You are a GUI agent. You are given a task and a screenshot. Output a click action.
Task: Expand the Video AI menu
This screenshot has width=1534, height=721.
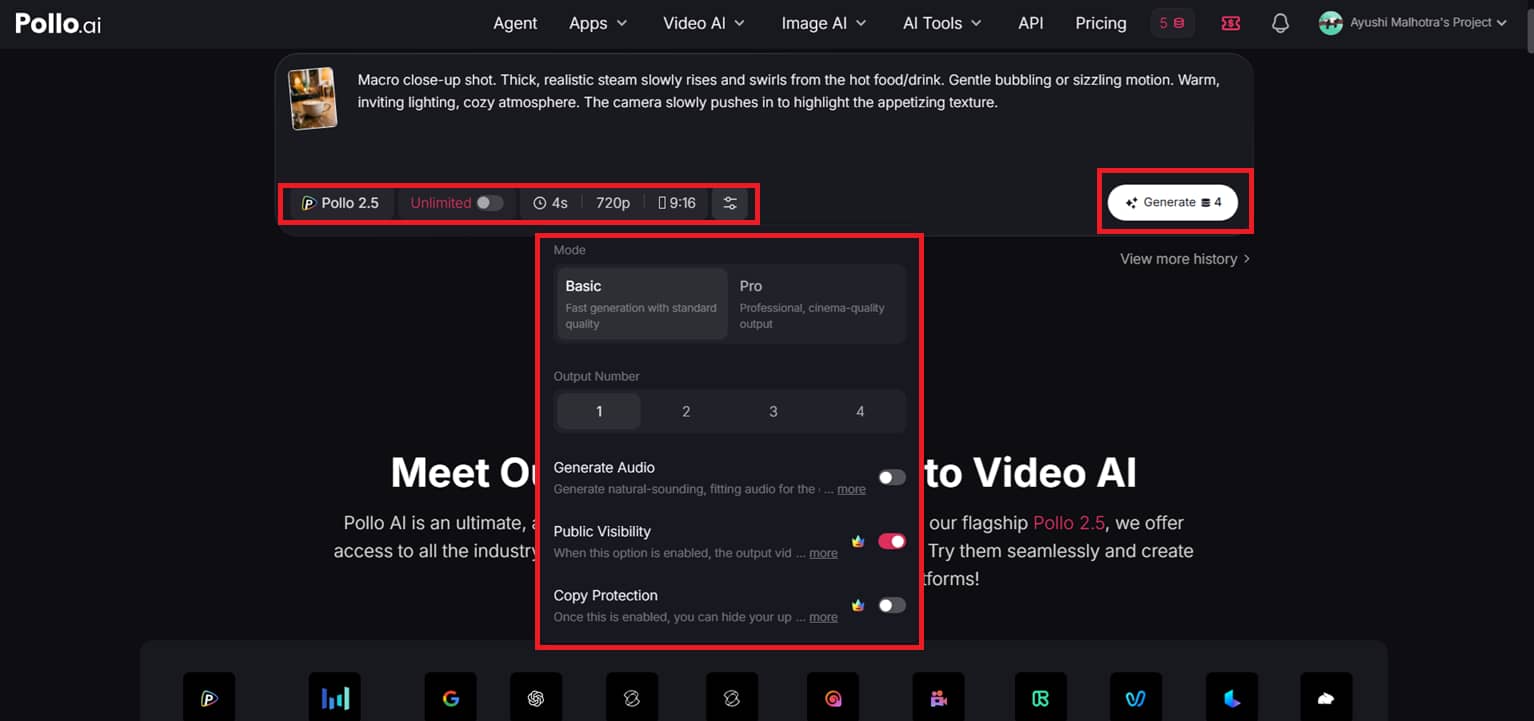pyautogui.click(x=704, y=23)
